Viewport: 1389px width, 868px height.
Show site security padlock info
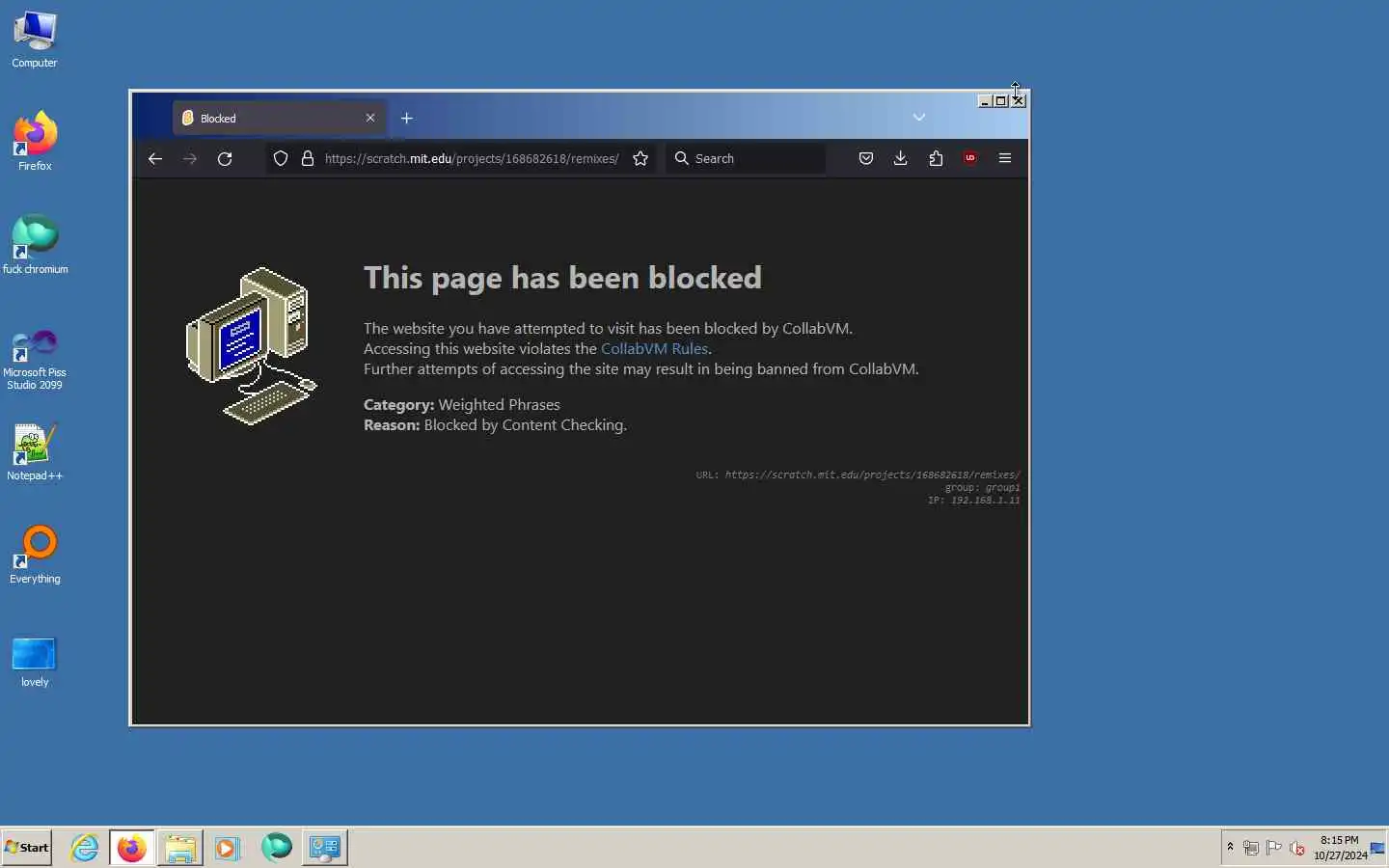pyautogui.click(x=308, y=159)
